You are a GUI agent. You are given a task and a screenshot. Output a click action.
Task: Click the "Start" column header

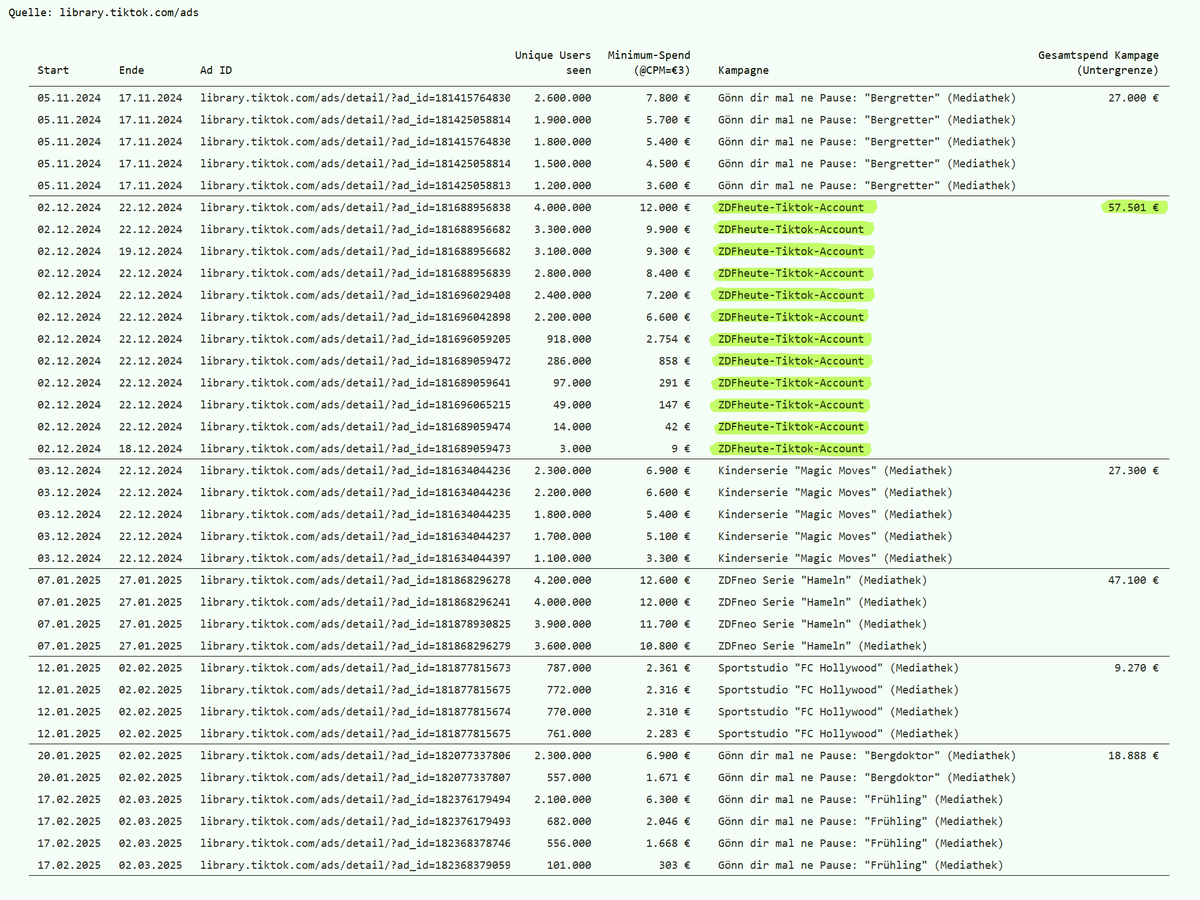54,70
